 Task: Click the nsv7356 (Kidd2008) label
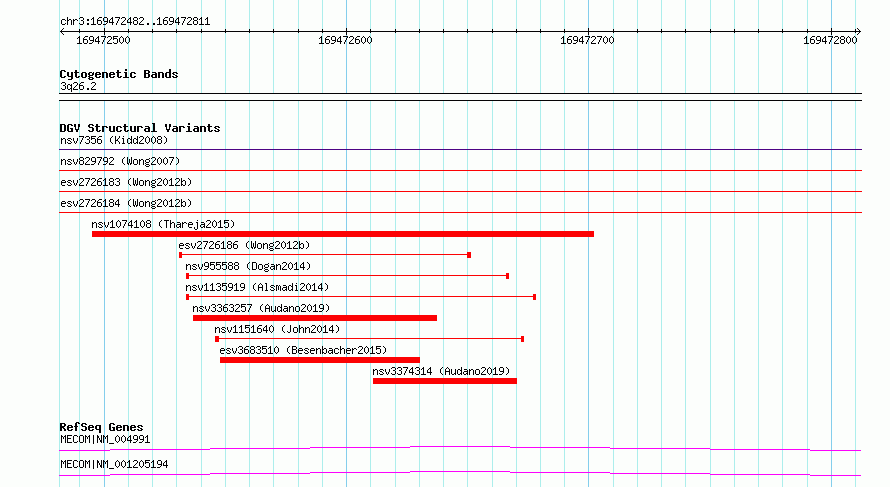pos(114,140)
